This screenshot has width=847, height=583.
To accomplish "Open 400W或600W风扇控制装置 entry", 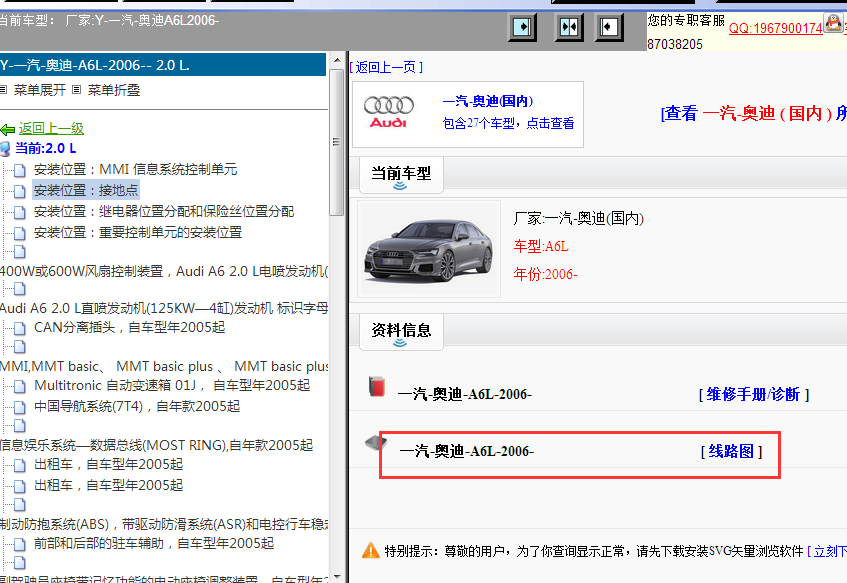I will pos(163,271).
